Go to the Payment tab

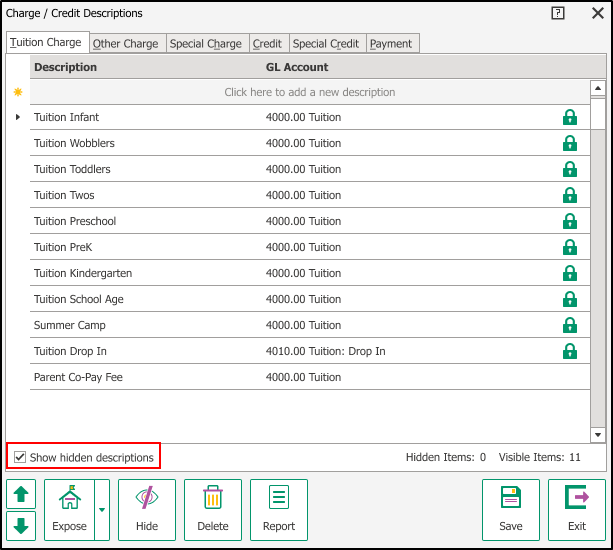[391, 43]
